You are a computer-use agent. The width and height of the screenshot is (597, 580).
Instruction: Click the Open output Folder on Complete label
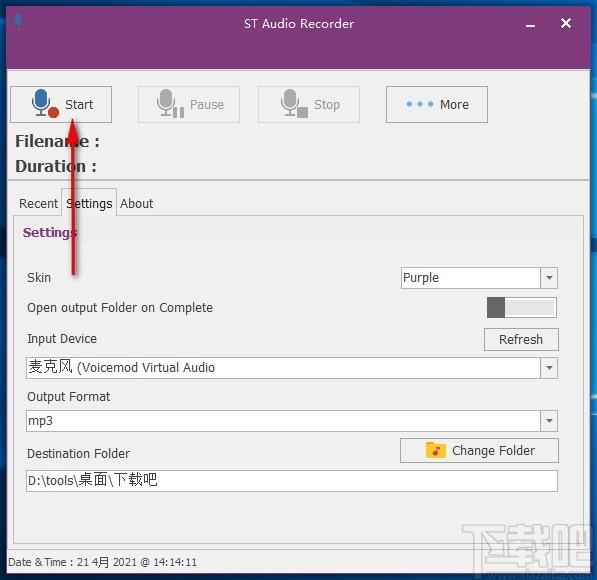pyautogui.click(x=120, y=308)
